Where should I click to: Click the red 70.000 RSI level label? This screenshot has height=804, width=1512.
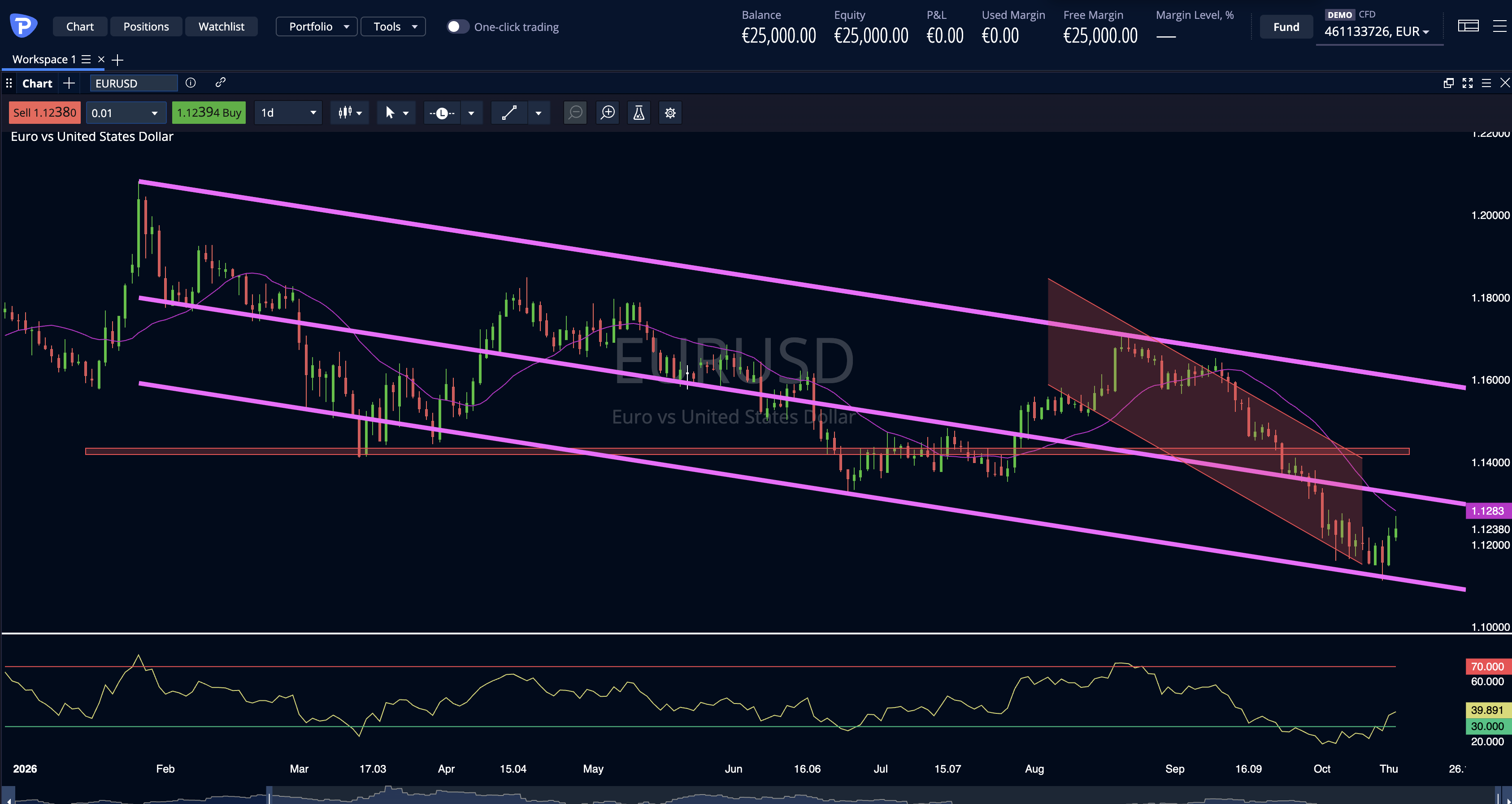pyautogui.click(x=1488, y=667)
